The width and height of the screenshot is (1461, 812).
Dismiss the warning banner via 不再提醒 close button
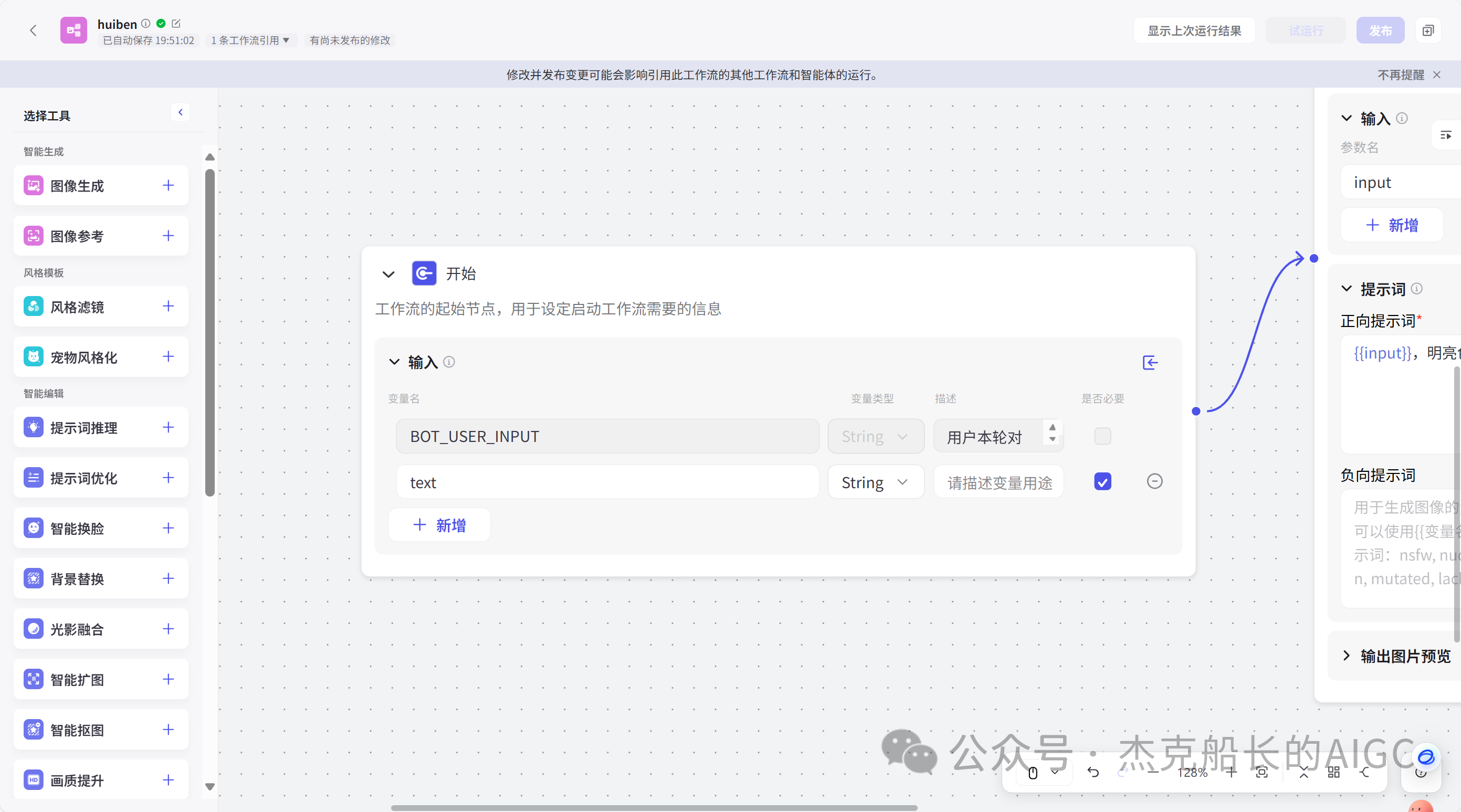coord(1438,75)
